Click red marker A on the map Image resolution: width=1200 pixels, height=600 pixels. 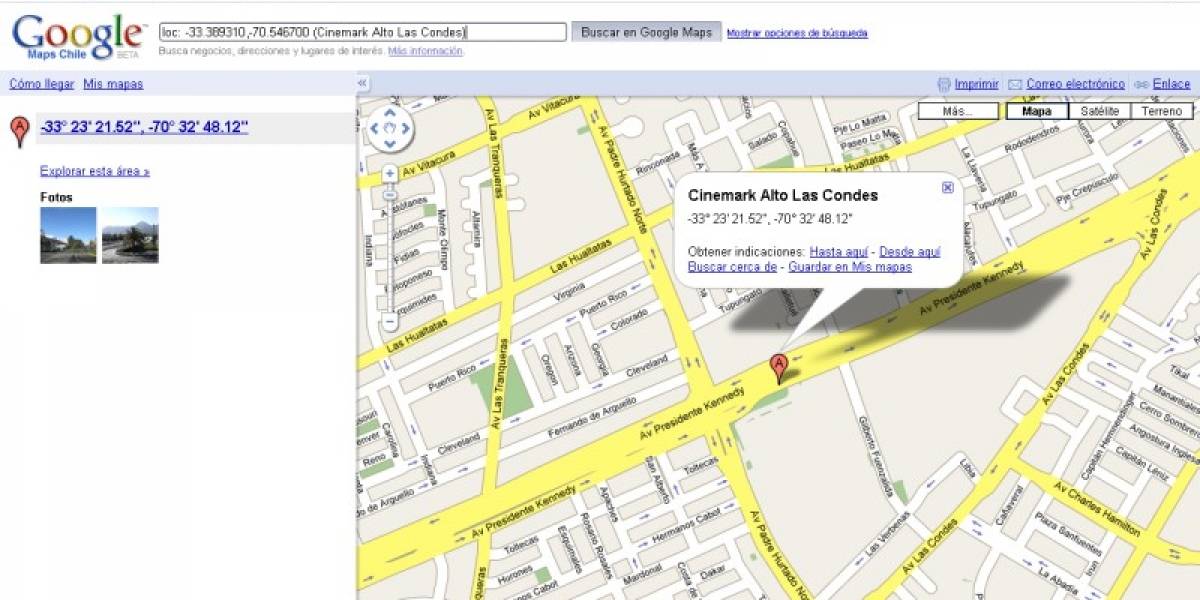(778, 368)
